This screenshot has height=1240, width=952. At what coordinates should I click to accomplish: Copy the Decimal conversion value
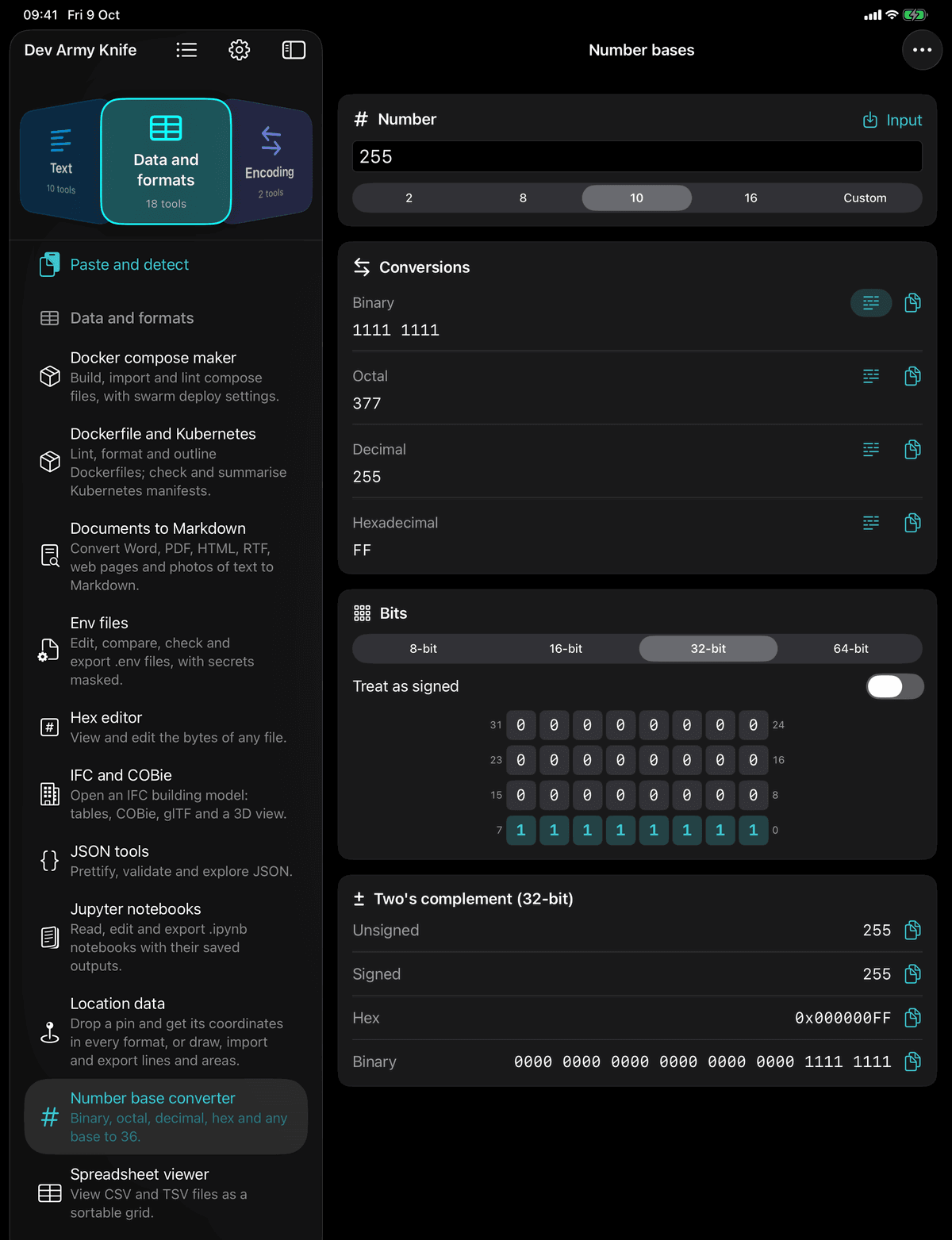(x=912, y=449)
